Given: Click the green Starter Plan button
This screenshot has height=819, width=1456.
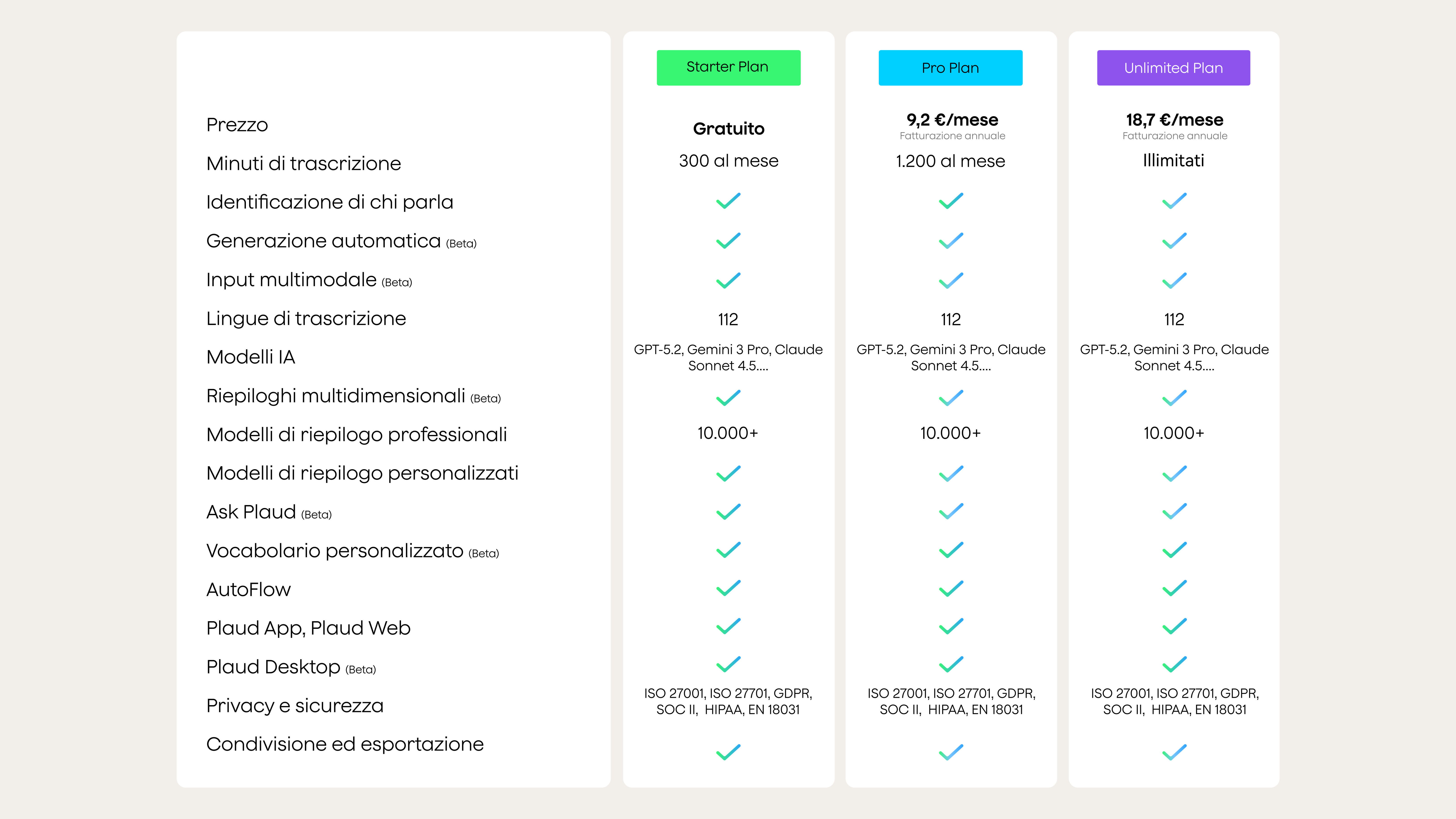Looking at the screenshot, I should (728, 68).
